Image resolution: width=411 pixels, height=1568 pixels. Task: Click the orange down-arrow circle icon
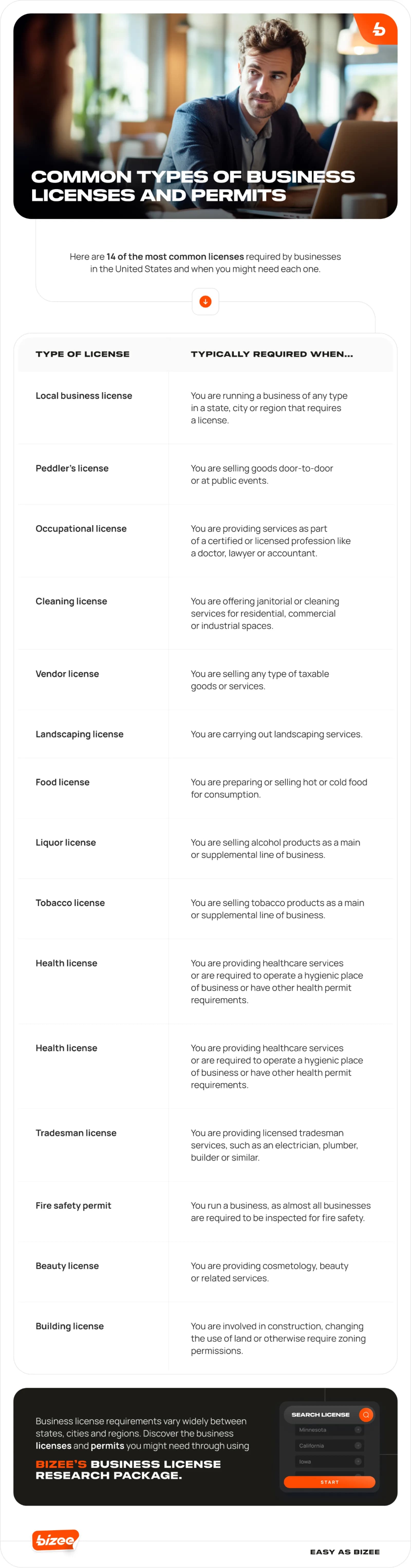coord(205,302)
